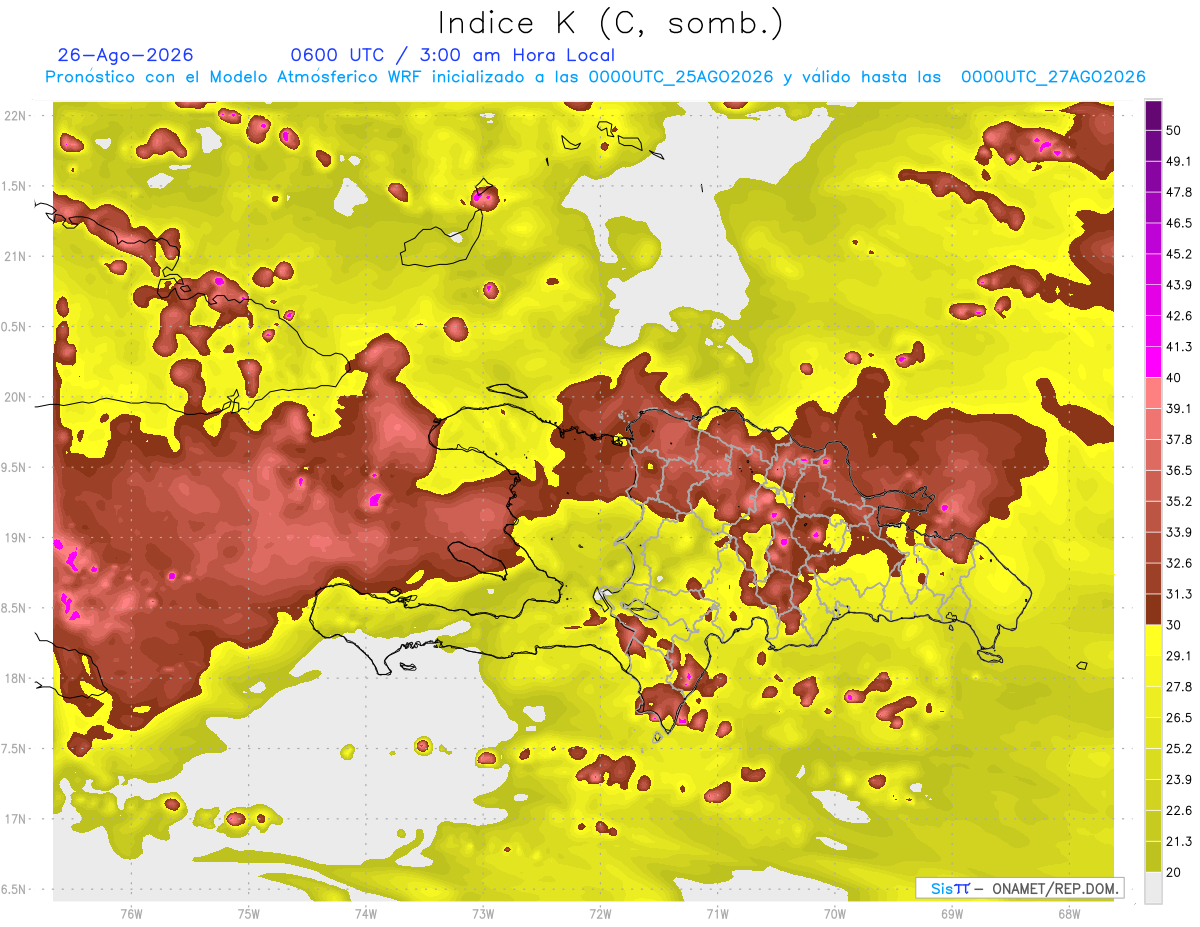Click the colorbar value 43.9
The width and height of the screenshot is (1200, 927).
[x=1179, y=285]
